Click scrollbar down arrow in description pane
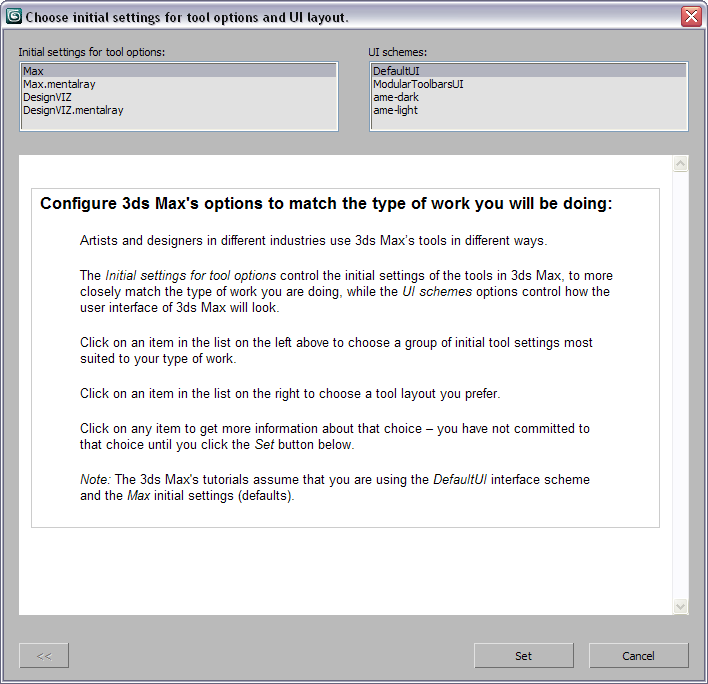The image size is (708, 684). 680,606
